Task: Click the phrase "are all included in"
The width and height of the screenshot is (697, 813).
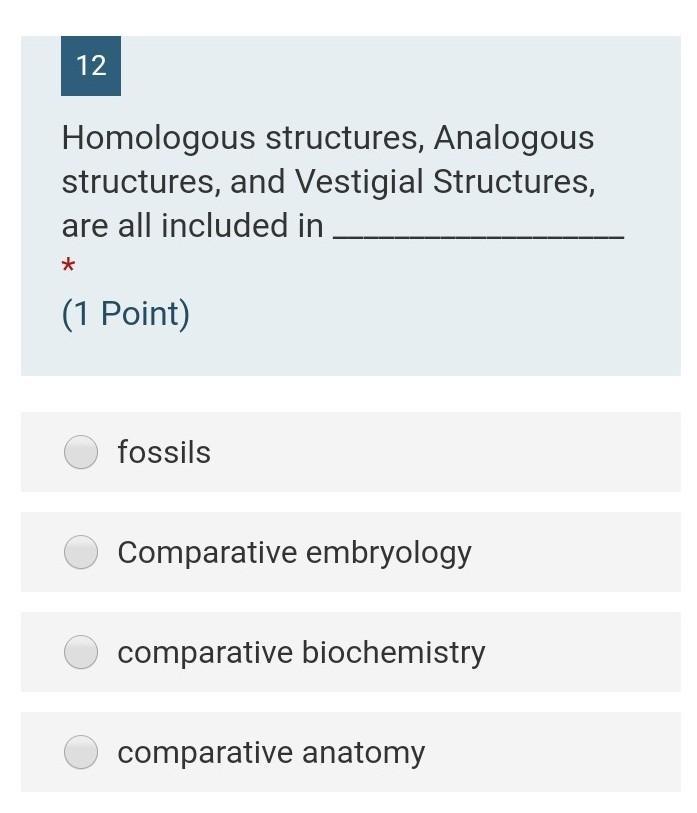Action: click(192, 226)
